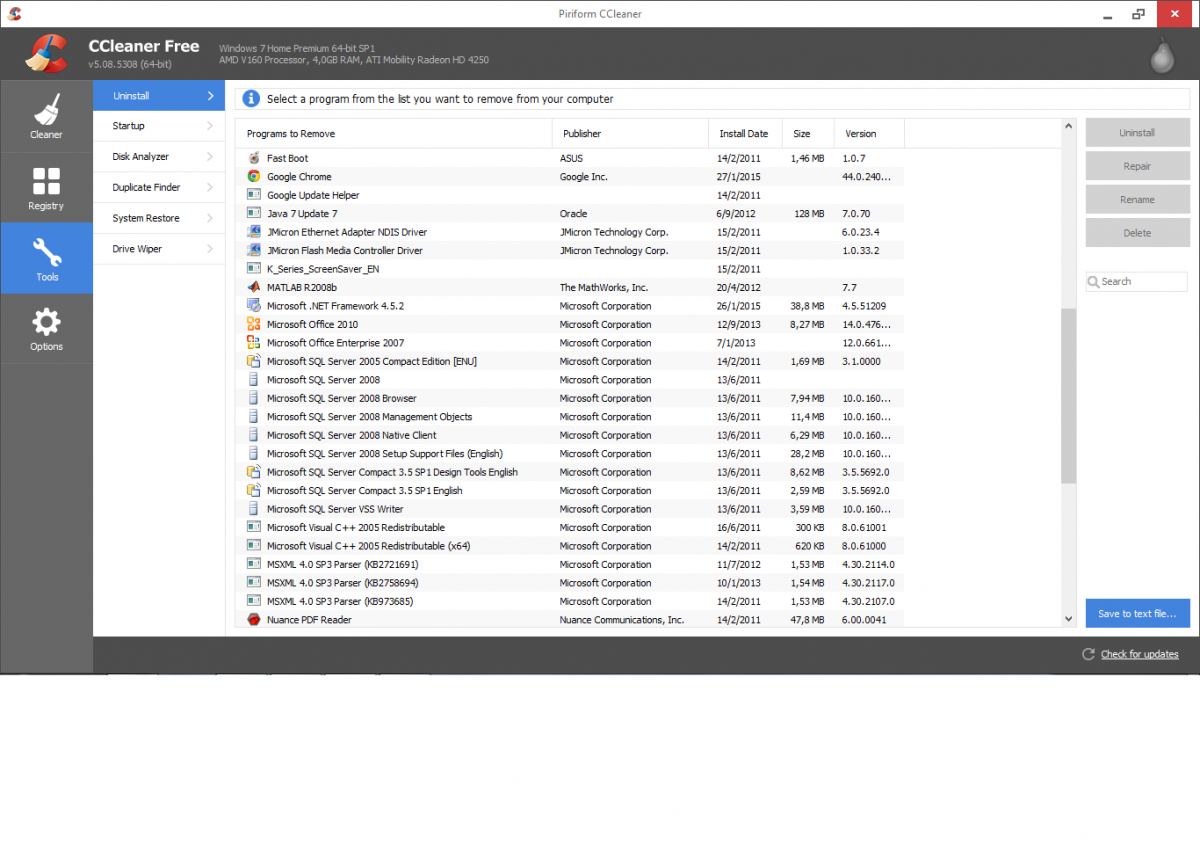Screen dimensions: 1200x844
Task: Click the Delete button
Action: [1137, 233]
